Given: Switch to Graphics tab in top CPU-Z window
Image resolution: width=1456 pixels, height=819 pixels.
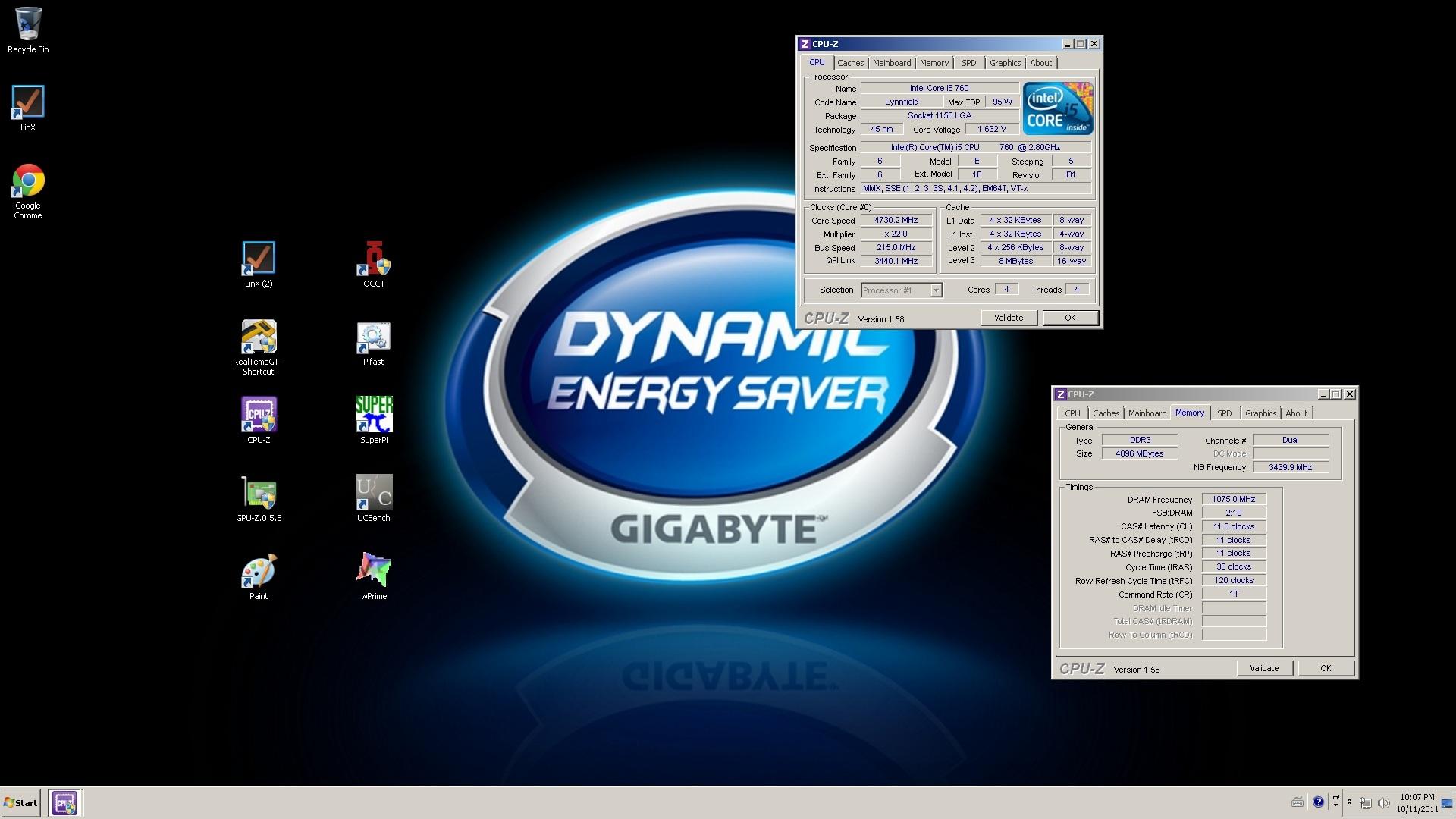Looking at the screenshot, I should click(x=1005, y=63).
